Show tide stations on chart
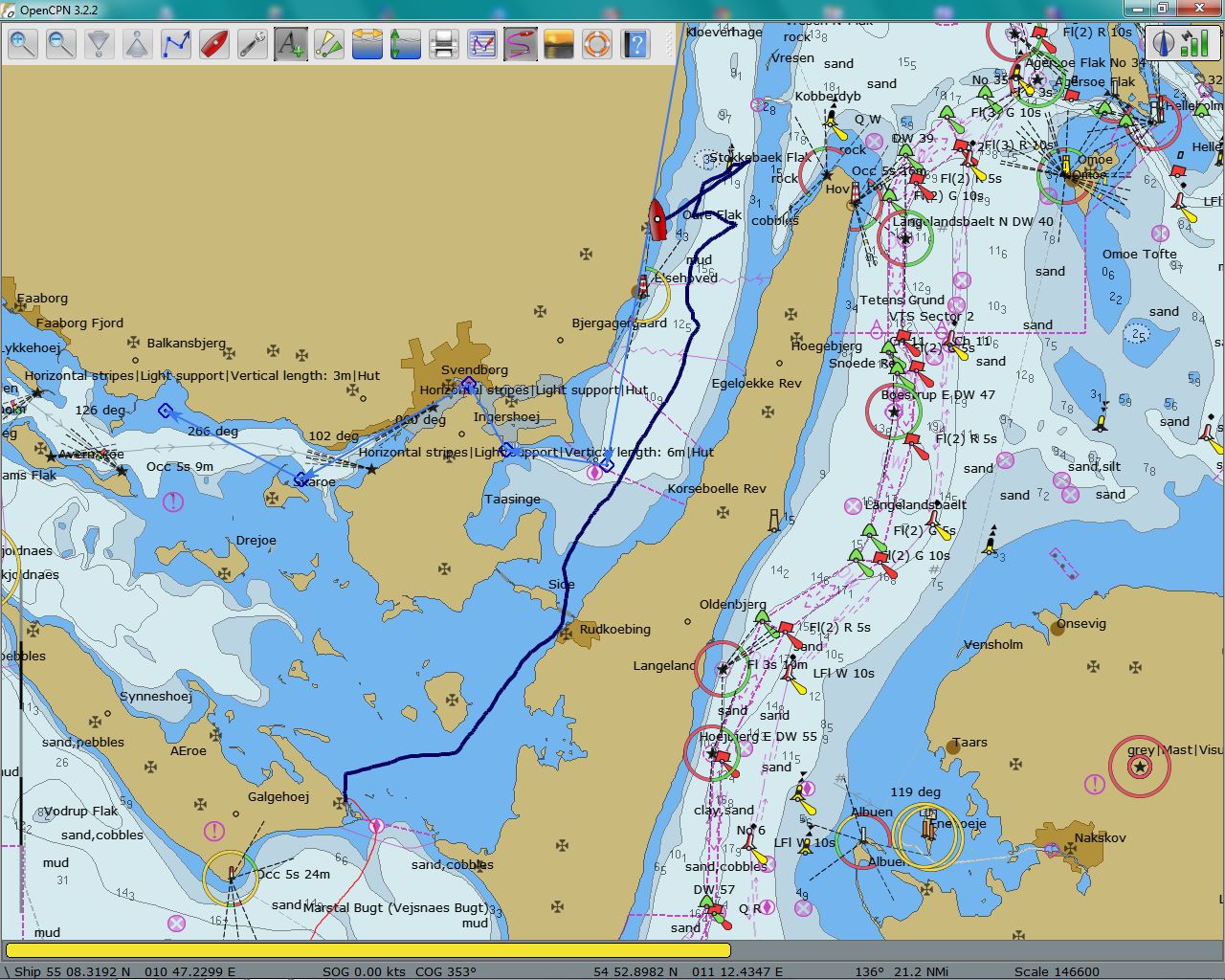This screenshot has width=1225, height=980. coord(406,44)
